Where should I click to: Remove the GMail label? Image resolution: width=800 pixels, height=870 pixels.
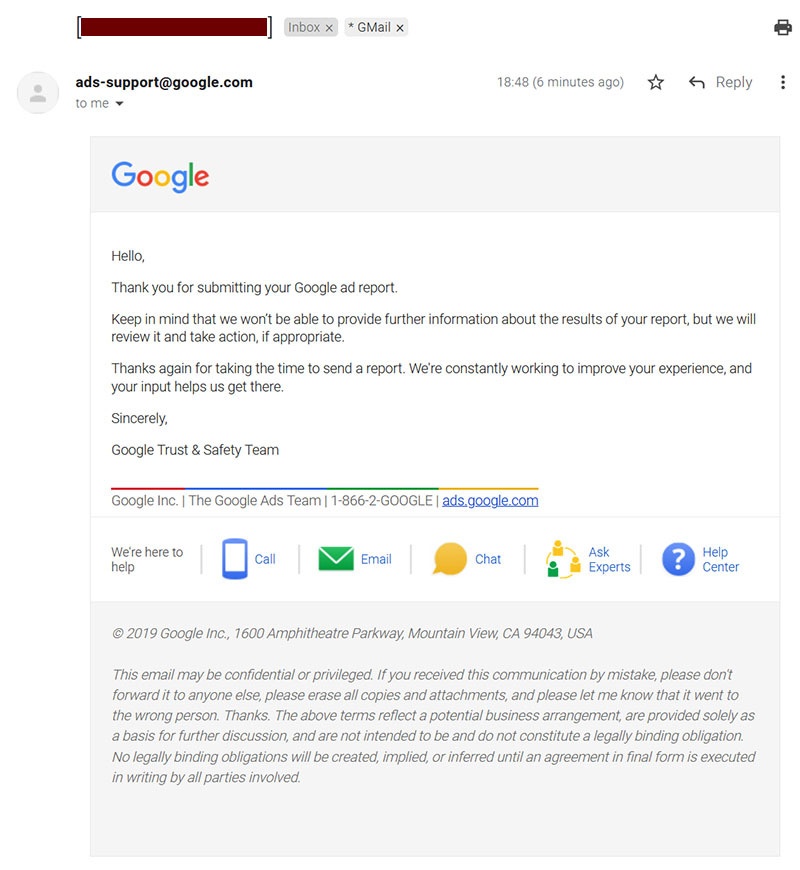pyautogui.click(x=400, y=28)
